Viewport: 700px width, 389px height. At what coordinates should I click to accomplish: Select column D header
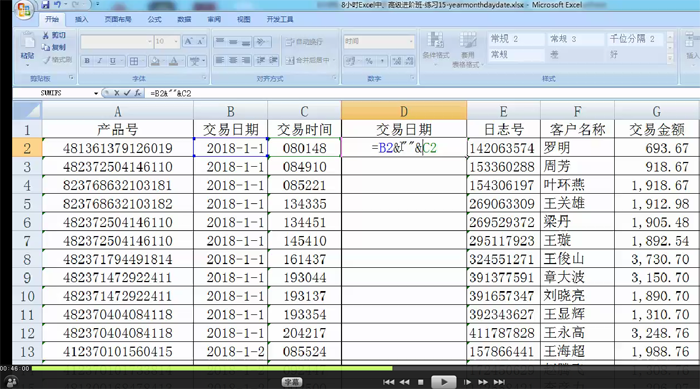(x=404, y=111)
